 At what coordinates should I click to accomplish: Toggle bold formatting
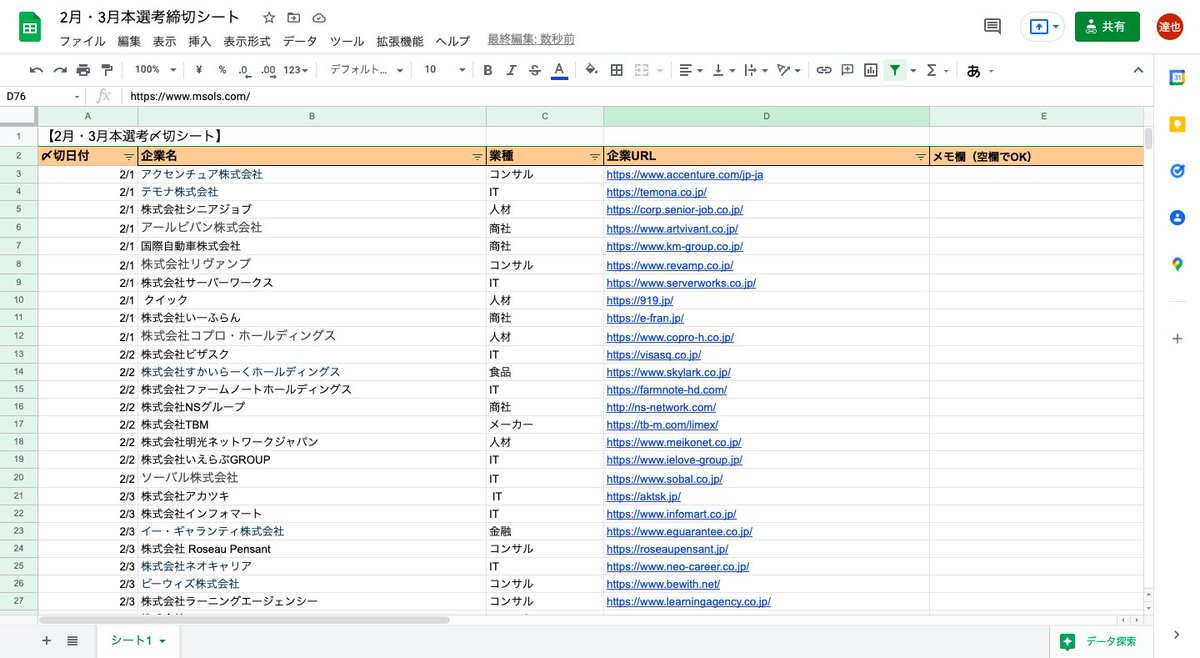click(x=488, y=70)
